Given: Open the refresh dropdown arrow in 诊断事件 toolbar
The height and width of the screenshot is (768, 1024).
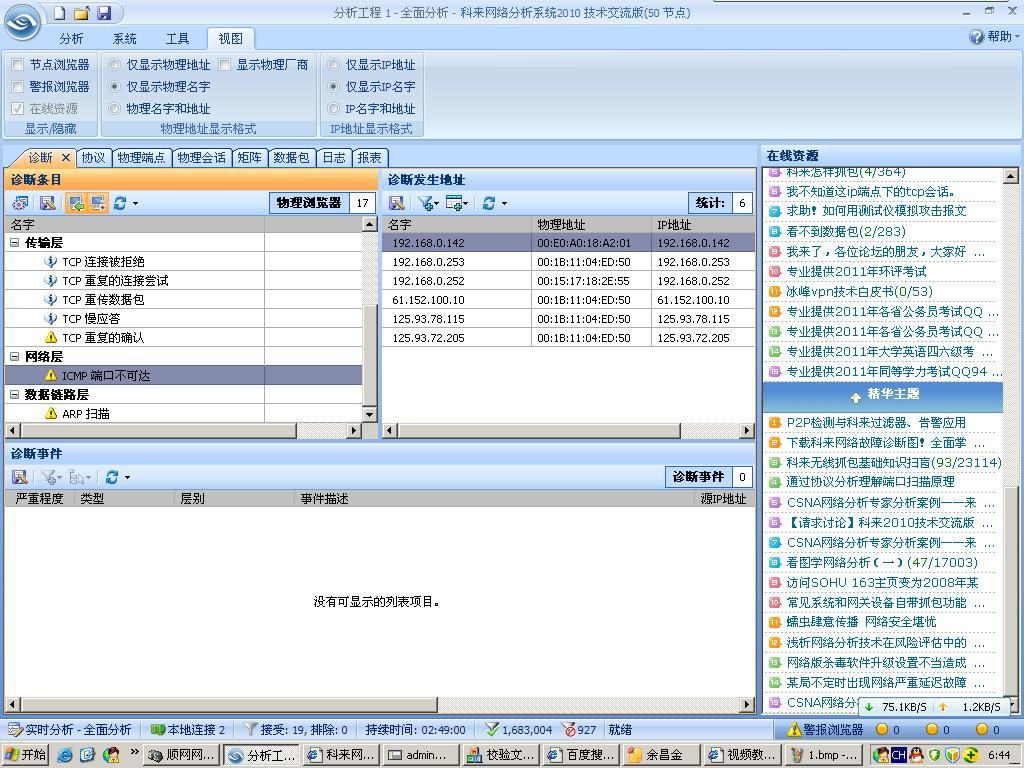Looking at the screenshot, I should pyautogui.click(x=127, y=478).
